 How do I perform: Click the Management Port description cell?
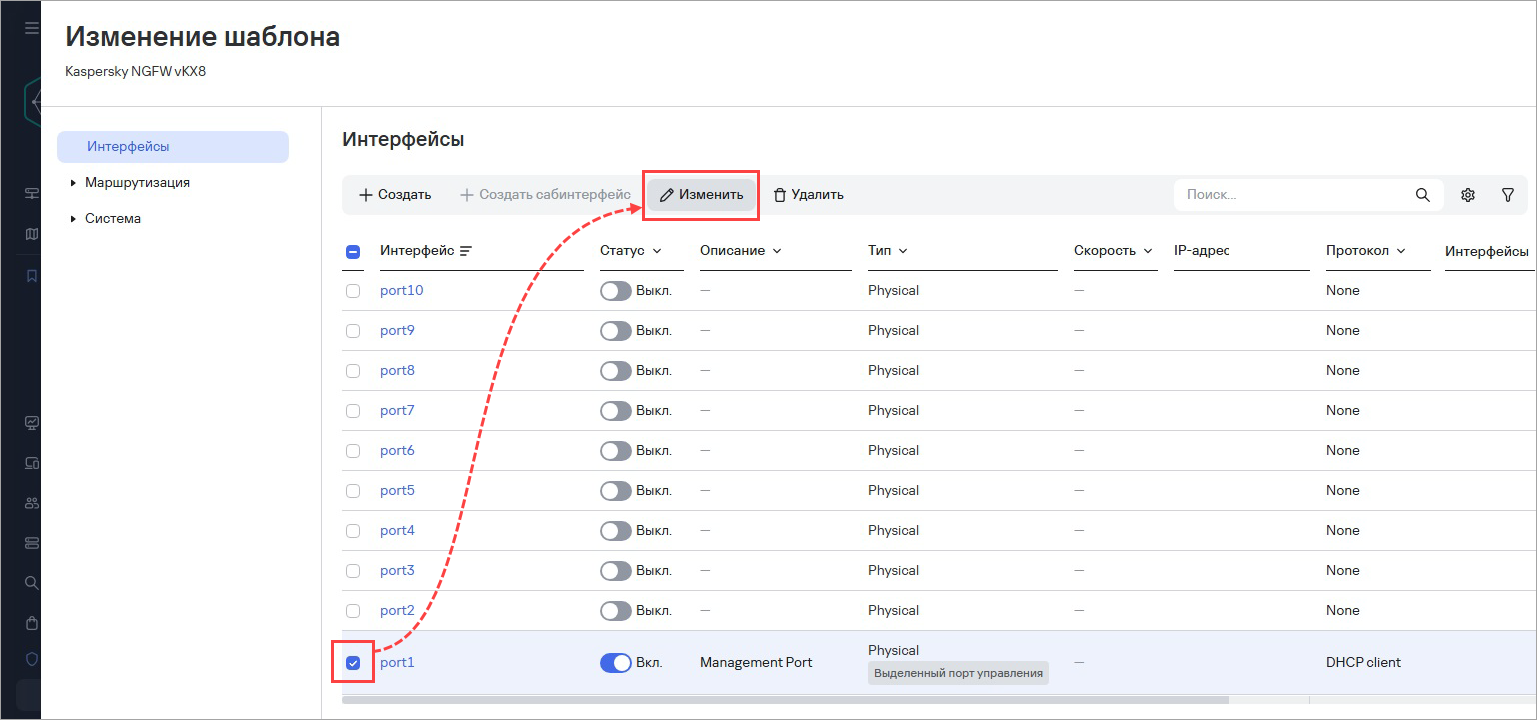click(756, 662)
